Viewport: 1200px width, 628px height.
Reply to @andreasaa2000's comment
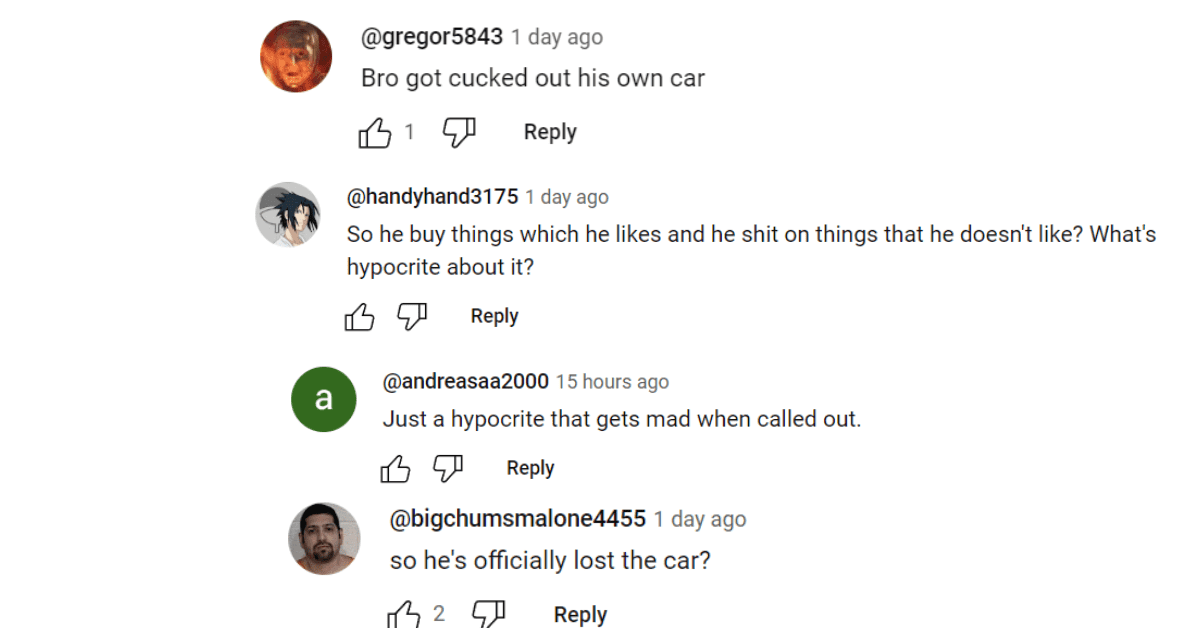click(x=530, y=468)
